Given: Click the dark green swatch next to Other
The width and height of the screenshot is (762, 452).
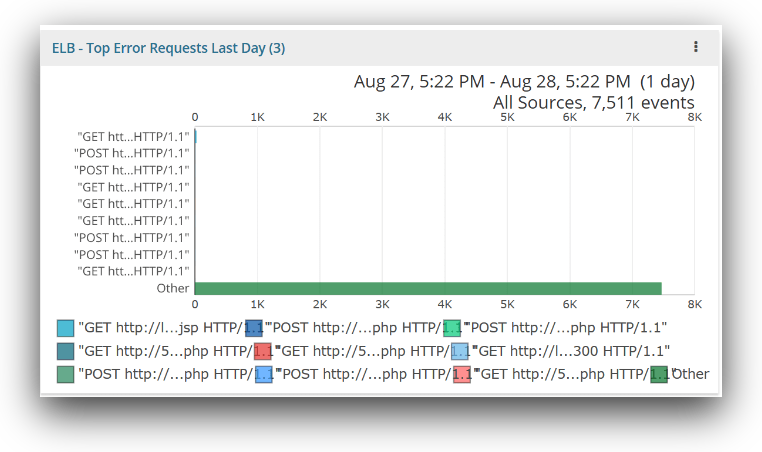Looking at the screenshot, I should (660, 375).
